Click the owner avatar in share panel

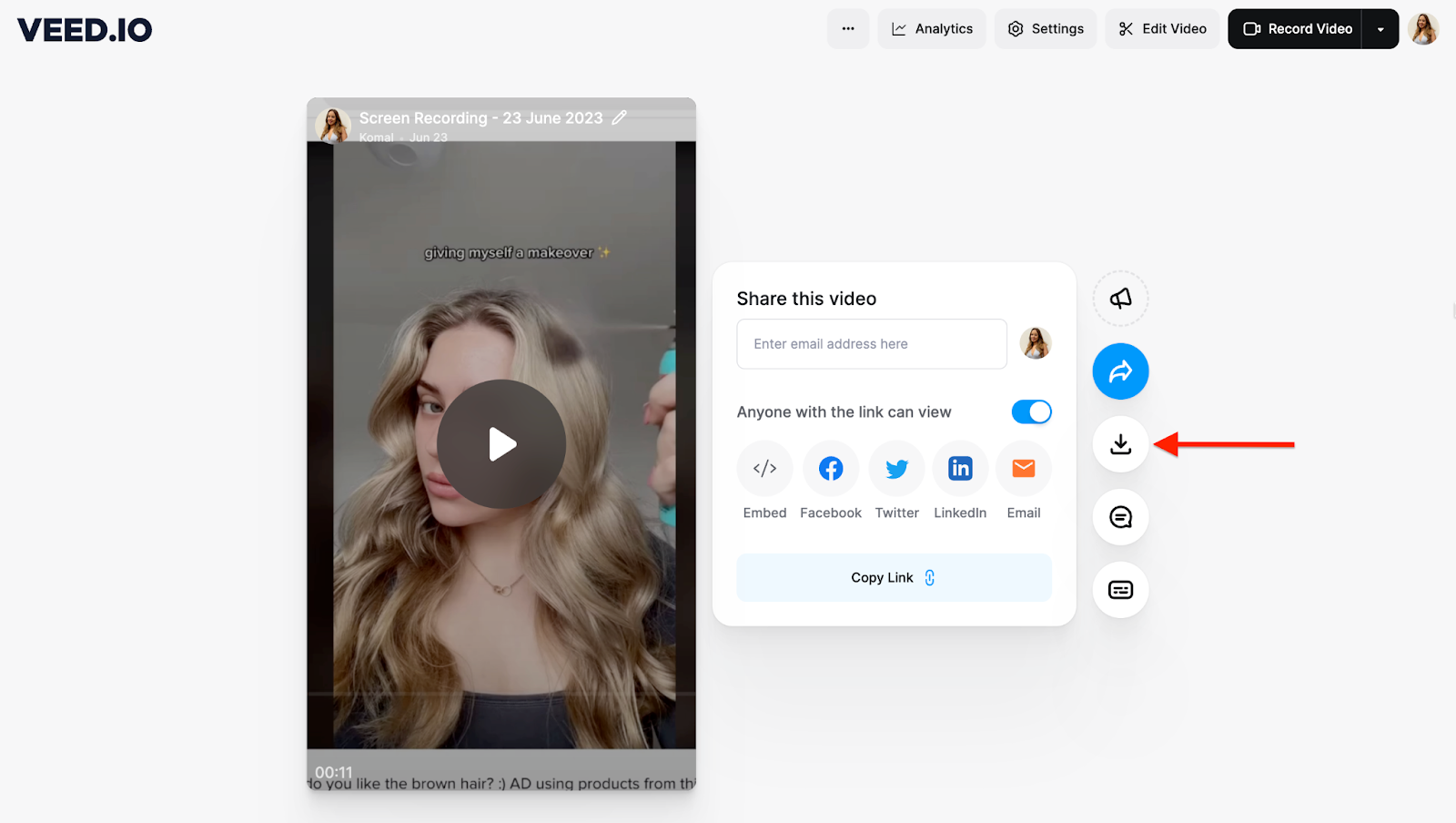[1036, 343]
